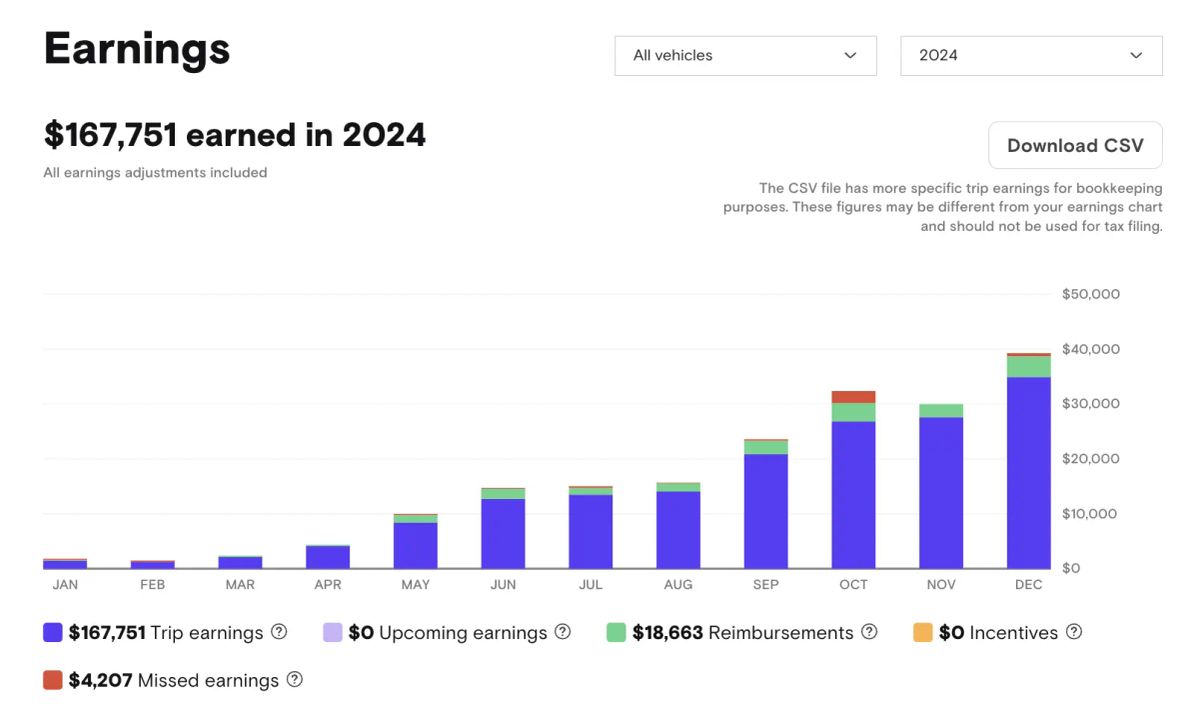The image size is (1200, 718).
Task: Click the green Reimbursements legend square
Action: [616, 632]
